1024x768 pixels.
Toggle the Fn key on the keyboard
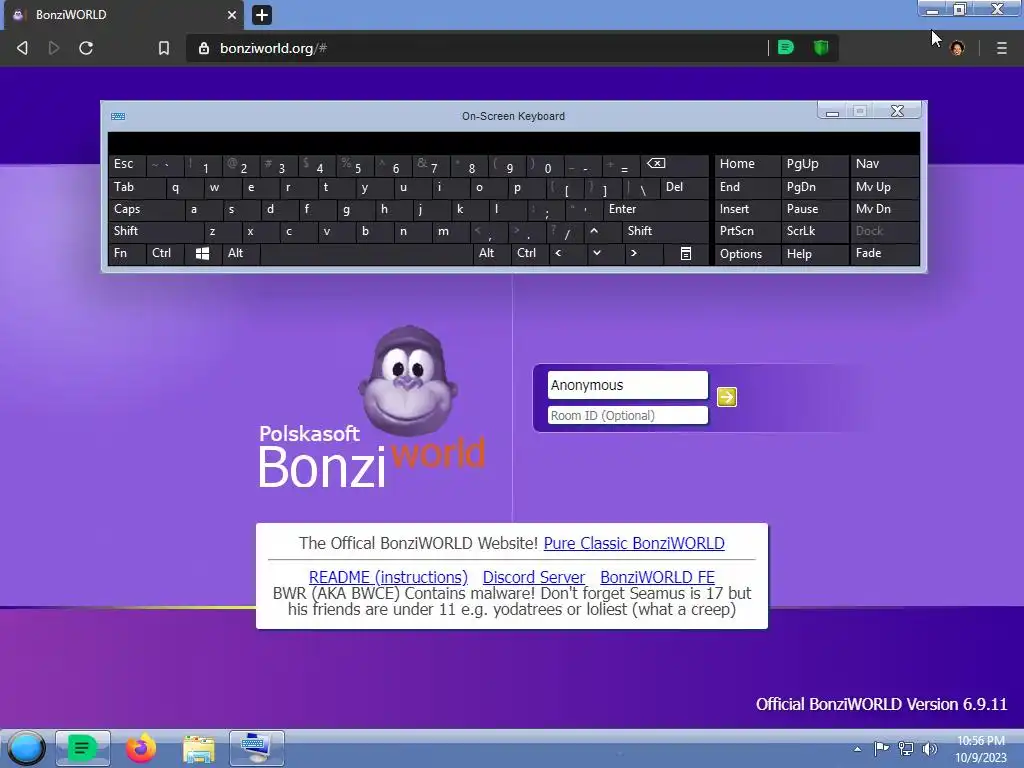tap(127, 253)
